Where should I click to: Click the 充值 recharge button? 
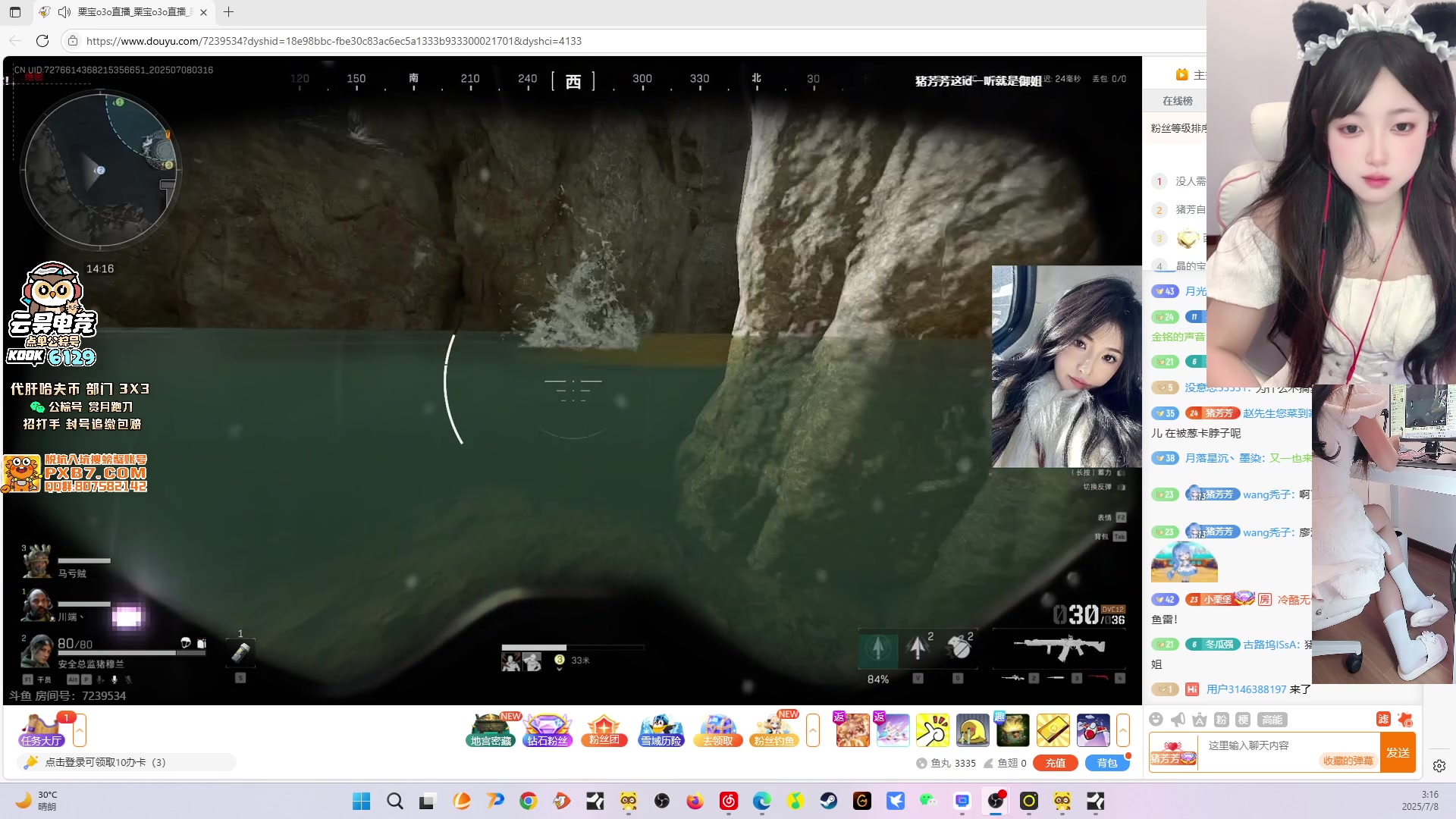(x=1056, y=763)
